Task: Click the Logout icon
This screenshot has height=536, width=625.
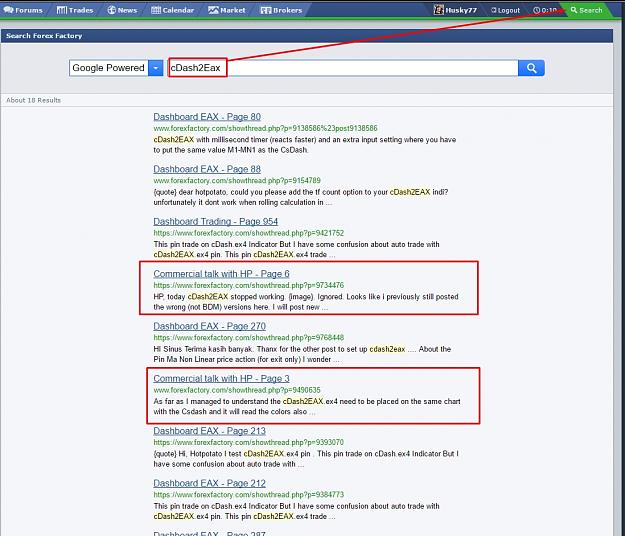Action: [x=493, y=10]
